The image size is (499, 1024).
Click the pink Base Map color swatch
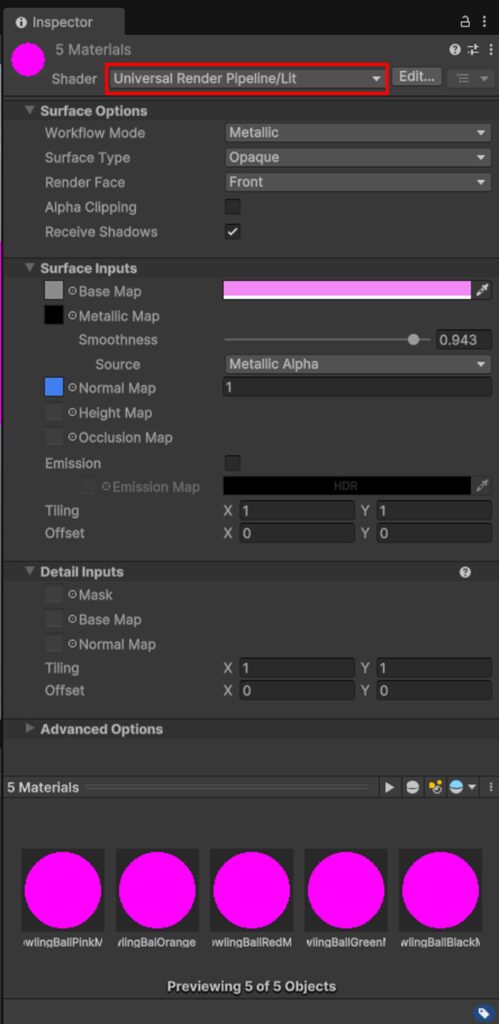pyautogui.click(x=347, y=290)
